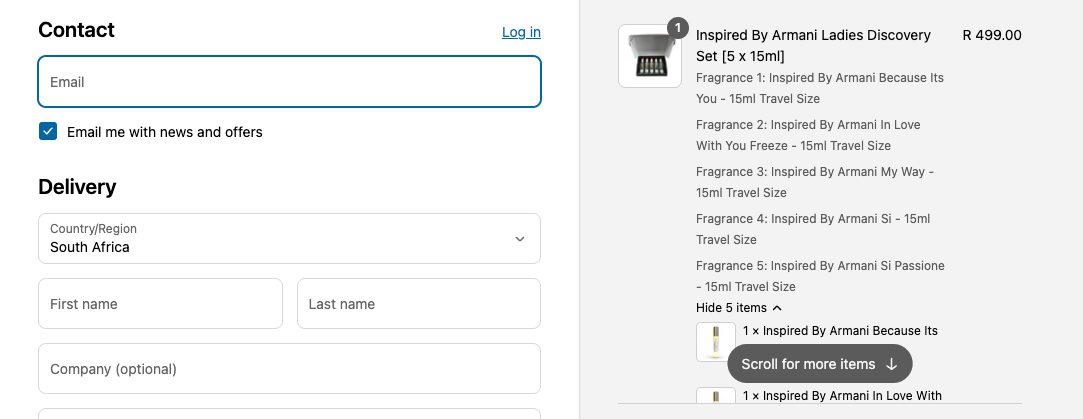The width and height of the screenshot is (1083, 419).
Task: Click the In Love With item thumbnail
Action: pos(716,399)
